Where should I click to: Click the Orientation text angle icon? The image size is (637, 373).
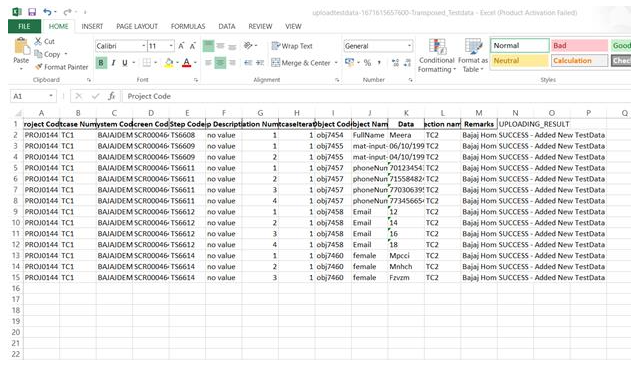[248, 46]
